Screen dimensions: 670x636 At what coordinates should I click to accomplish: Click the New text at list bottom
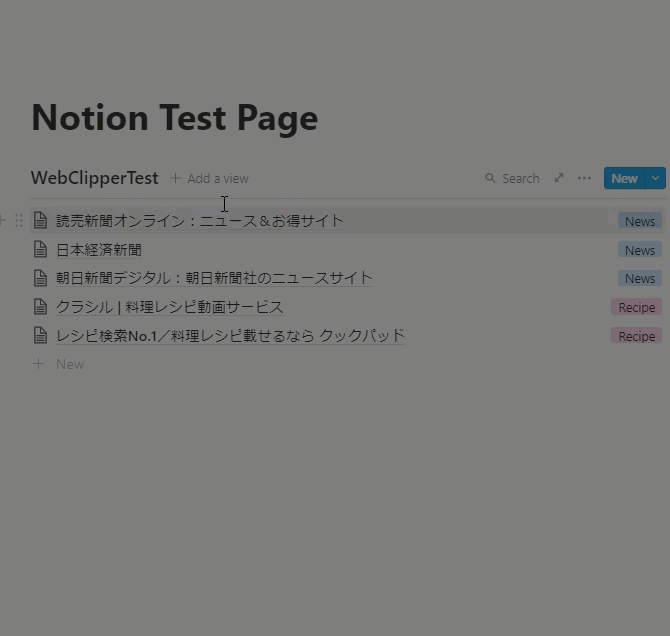[x=70, y=365]
